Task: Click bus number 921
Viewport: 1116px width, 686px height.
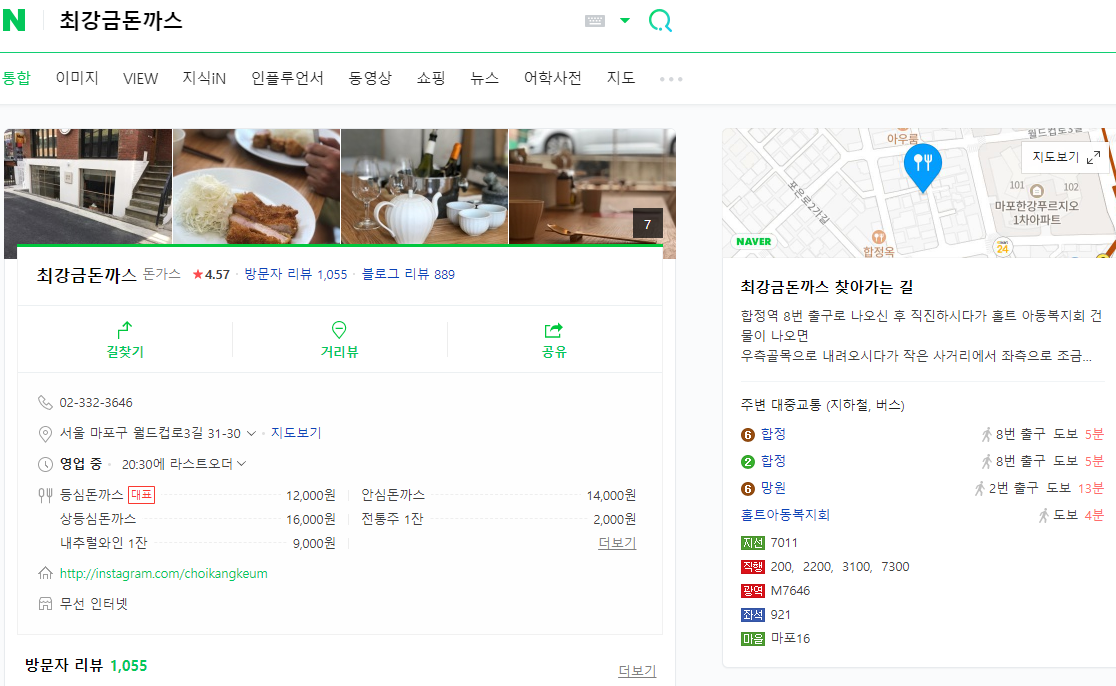Action: pyautogui.click(x=781, y=615)
